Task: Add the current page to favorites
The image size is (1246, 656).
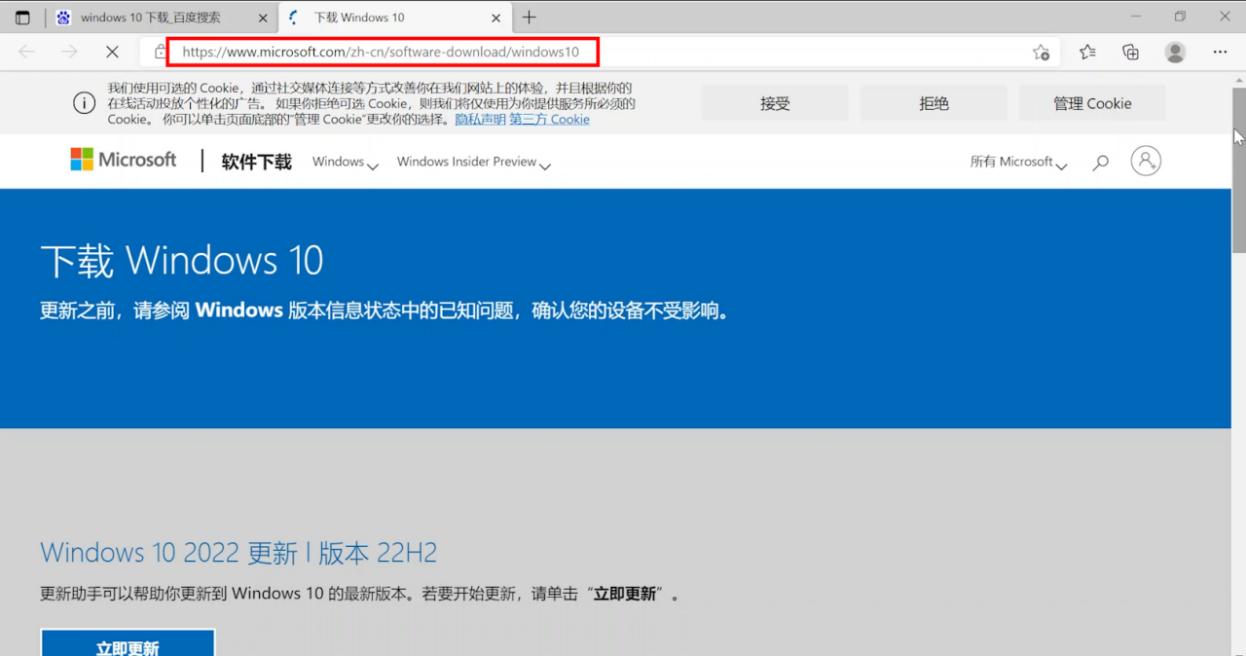Action: pyautogui.click(x=1040, y=50)
